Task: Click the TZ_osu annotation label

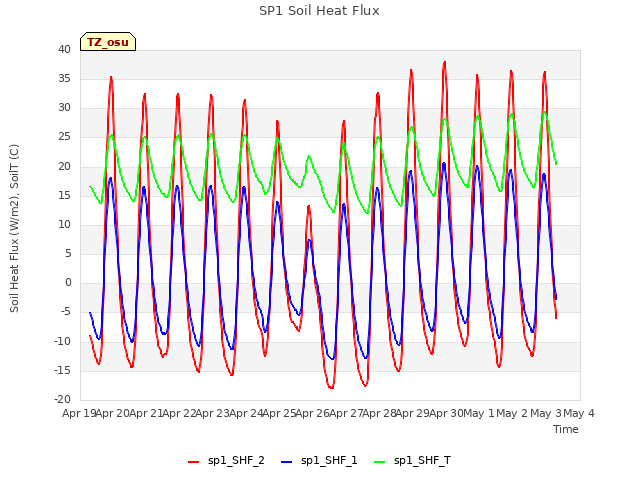Action: [x=108, y=42]
